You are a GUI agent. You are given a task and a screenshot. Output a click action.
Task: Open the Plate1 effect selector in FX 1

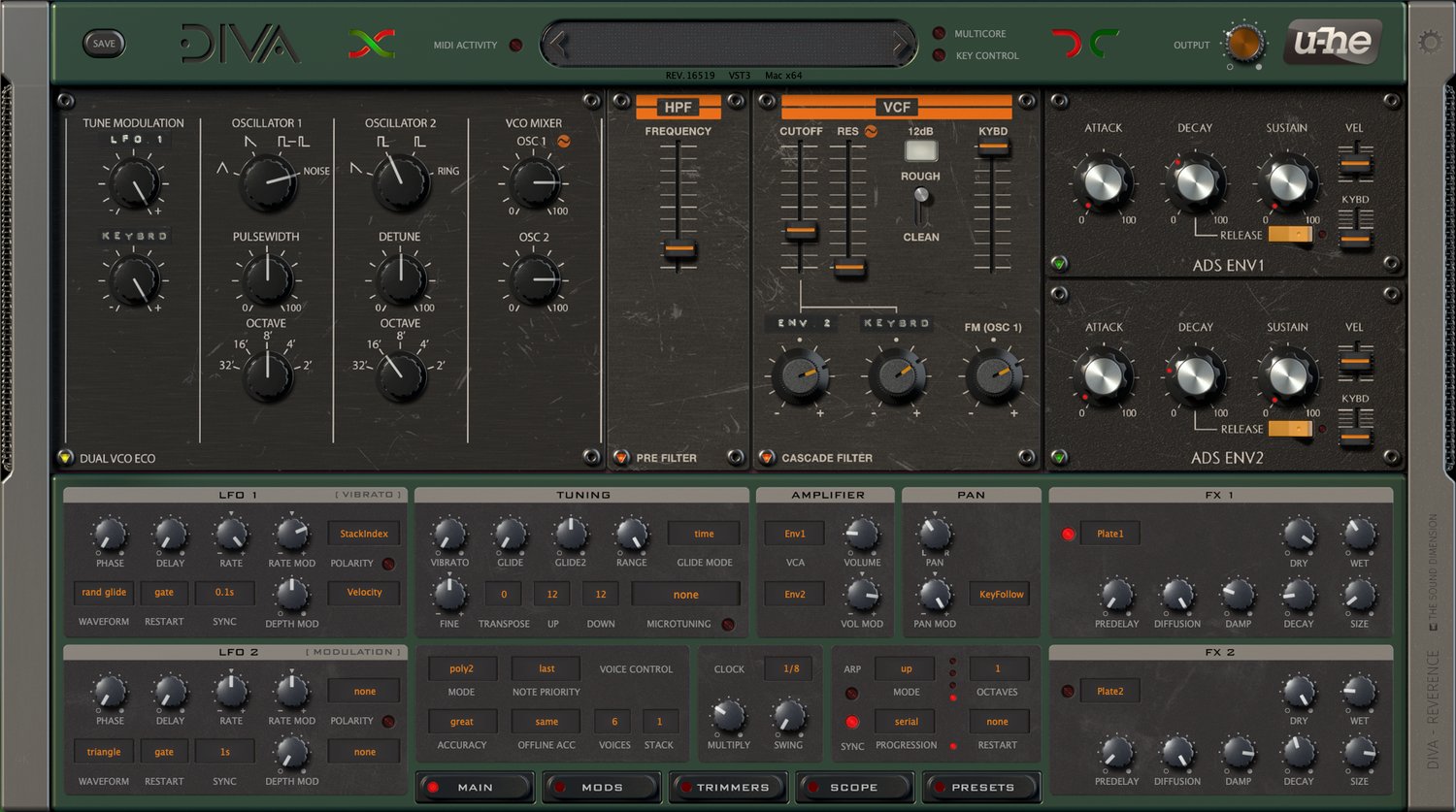pos(1109,534)
